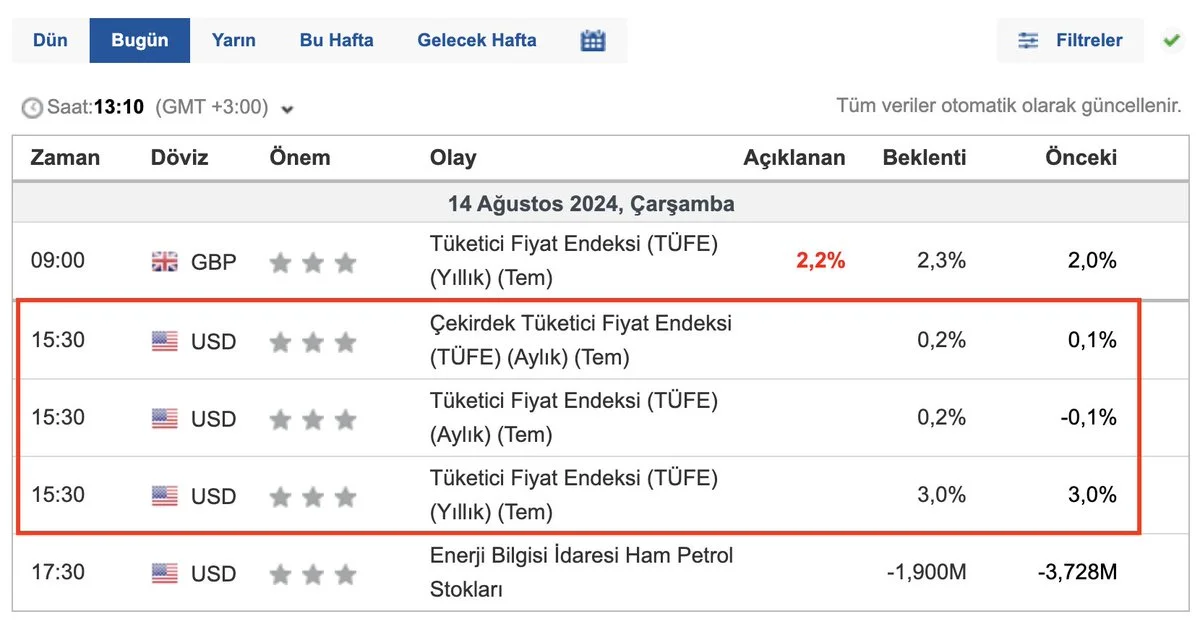
Task: Click the UK flag icon beside GBP
Action: click(164, 262)
